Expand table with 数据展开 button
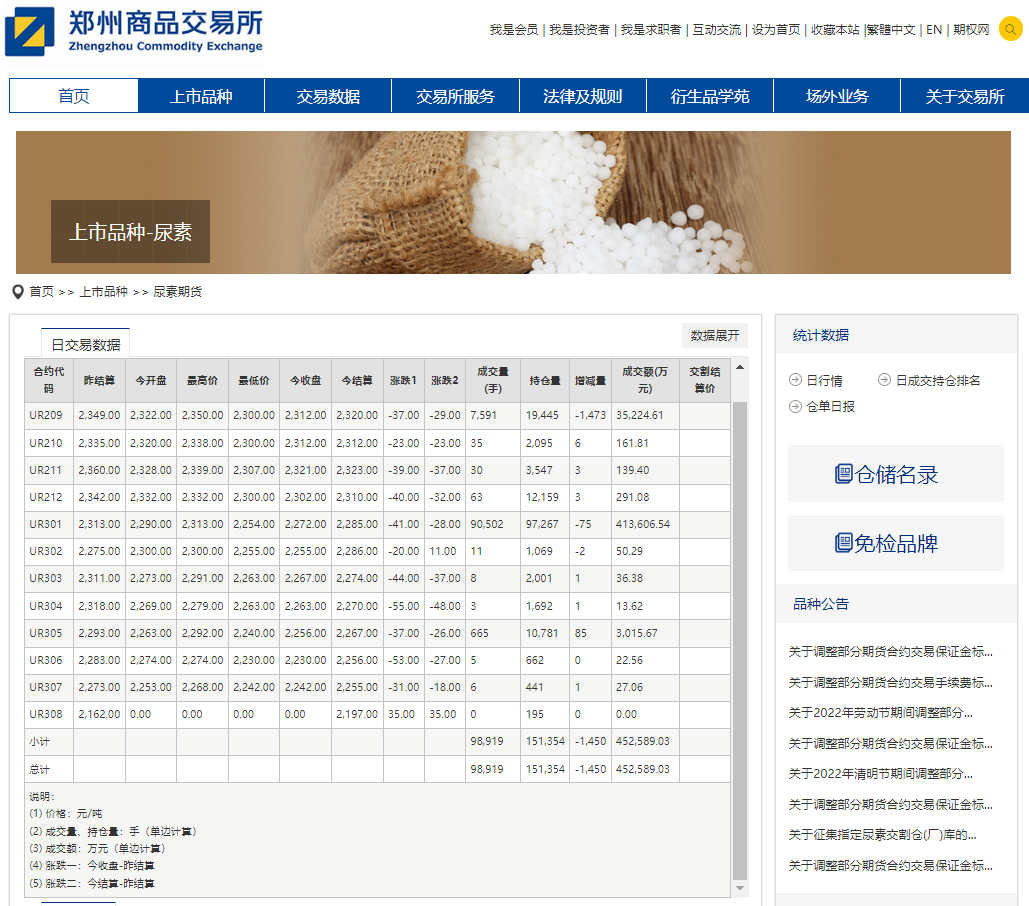 [714, 335]
